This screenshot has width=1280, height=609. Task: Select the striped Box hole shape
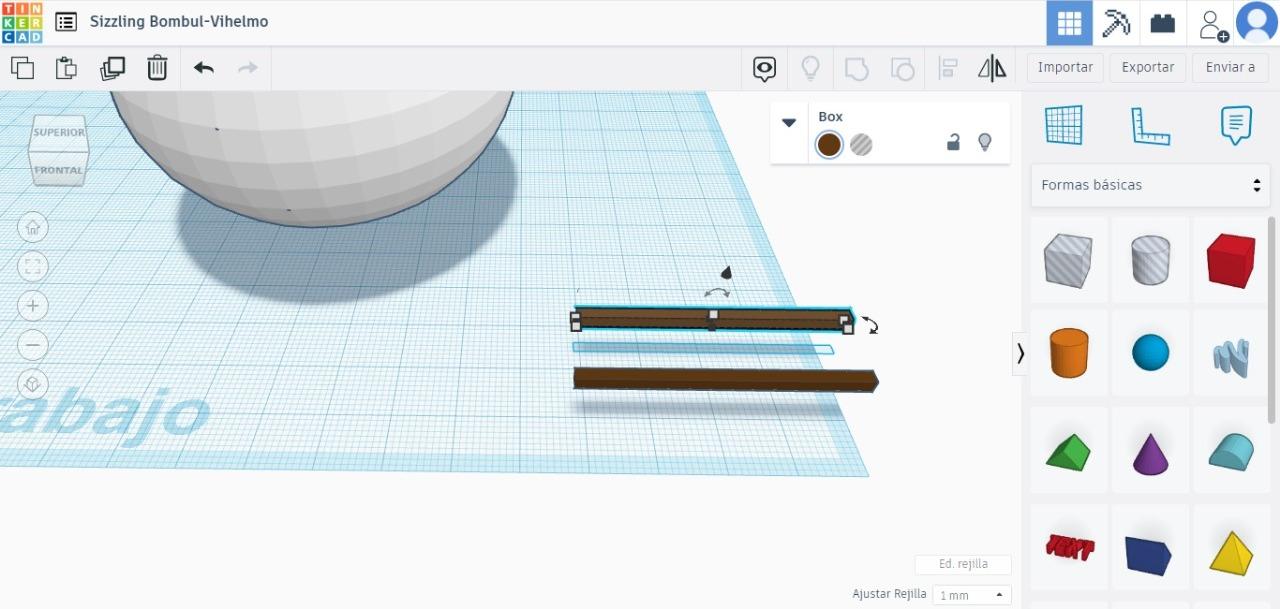pyautogui.click(x=1068, y=260)
